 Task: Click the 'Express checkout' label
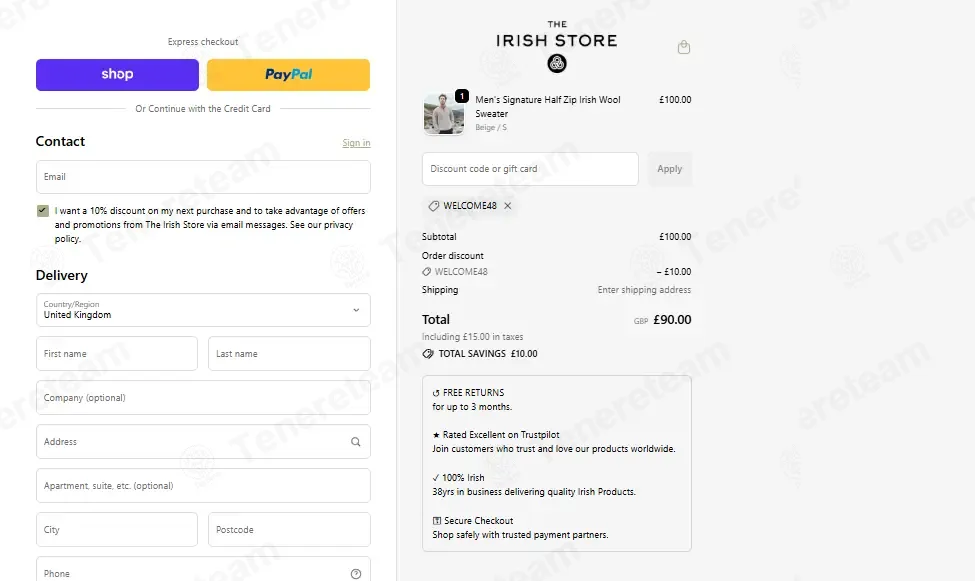[203, 42]
